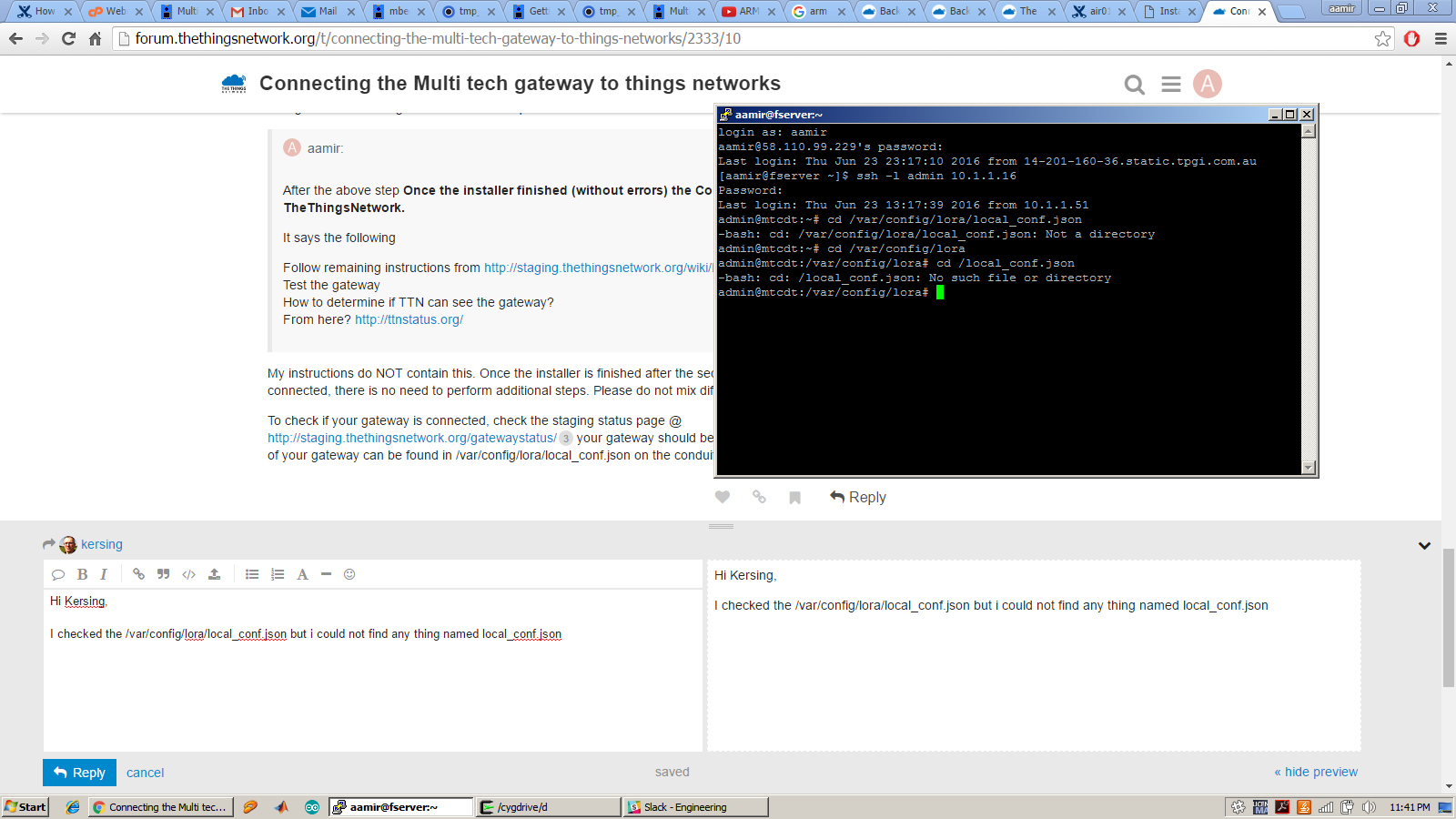The width and height of the screenshot is (1456, 819).
Task: Open Chrome menu button
Action: point(1441,38)
